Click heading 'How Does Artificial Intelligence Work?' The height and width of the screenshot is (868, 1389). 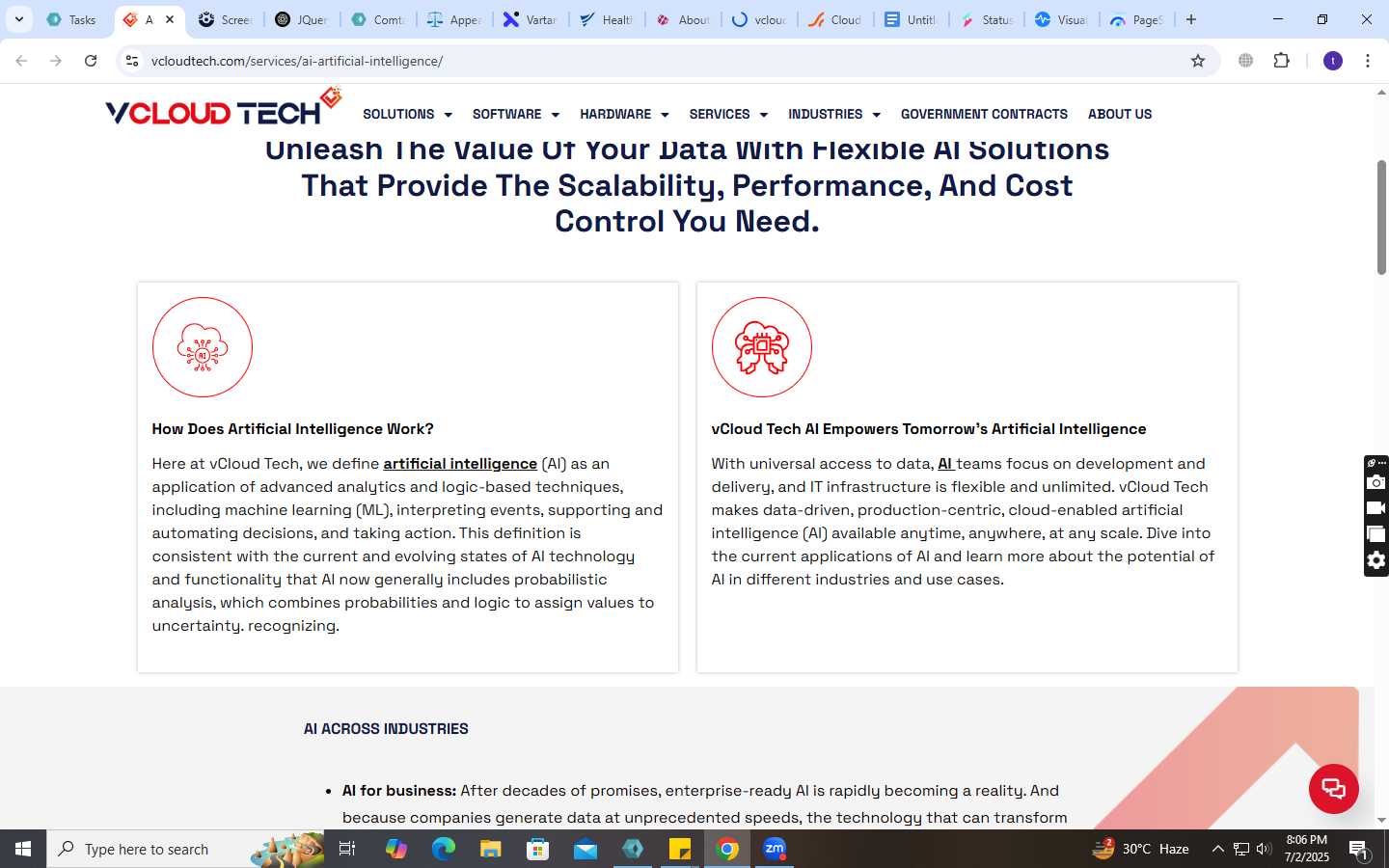(292, 429)
